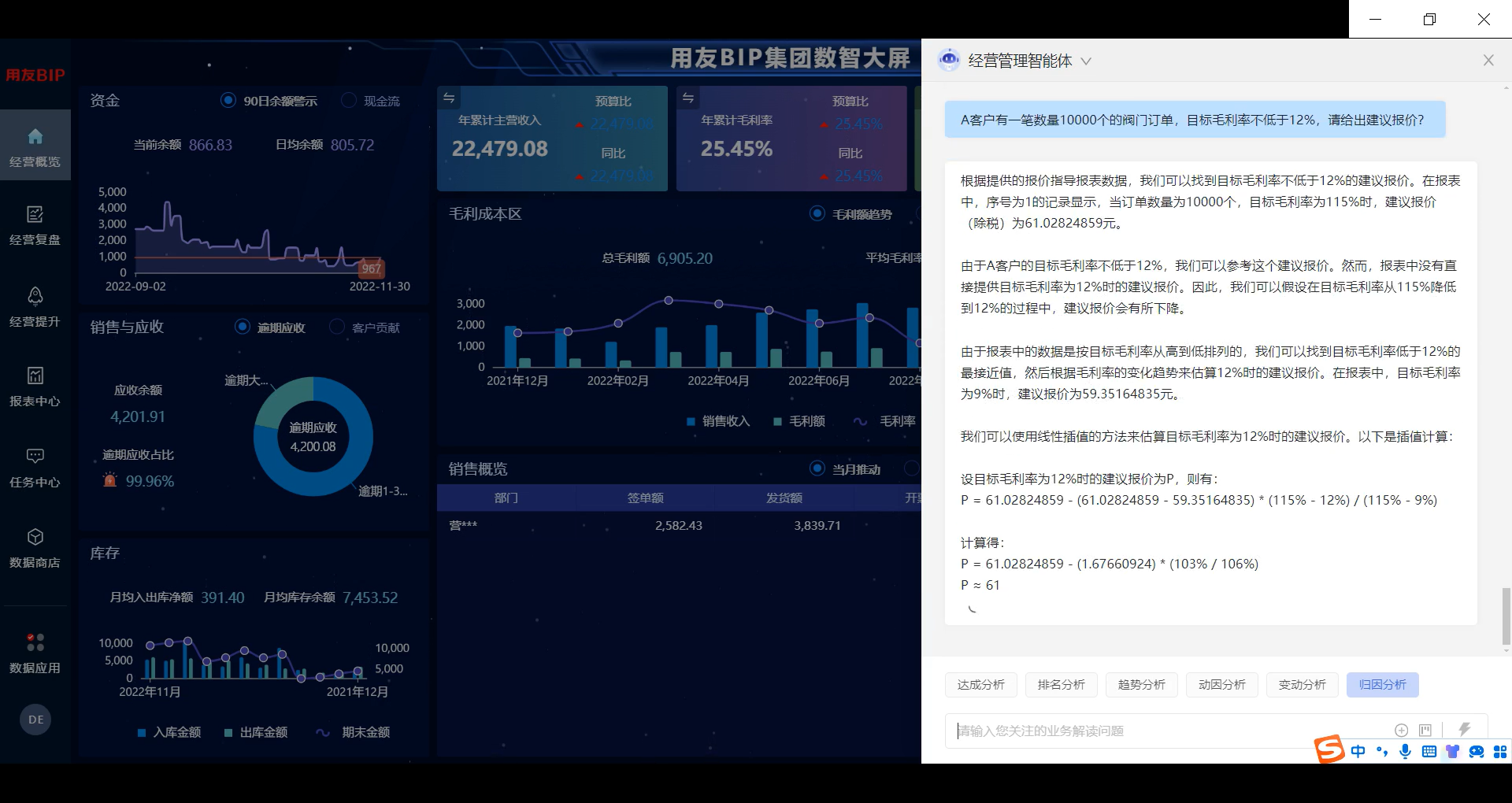
Task: Open 数据商店 sidebar icon
Action: pos(35,549)
